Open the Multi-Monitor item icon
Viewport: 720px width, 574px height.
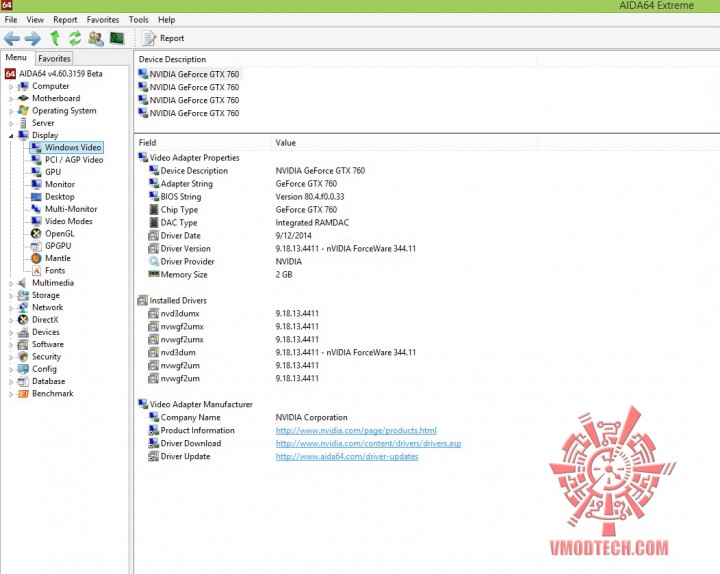[x=36, y=209]
